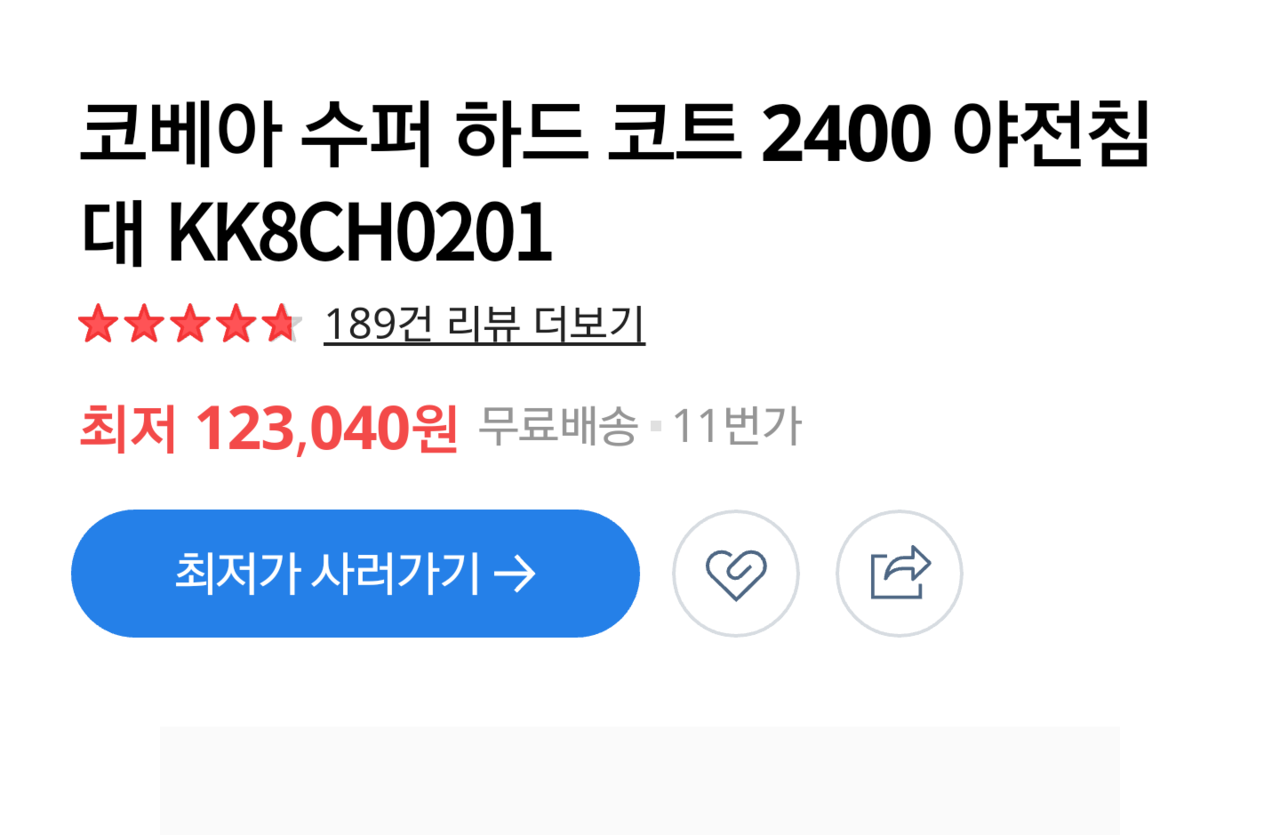Click the gray content area below the buttons
This screenshot has height=835, width=1280.
coord(640,780)
